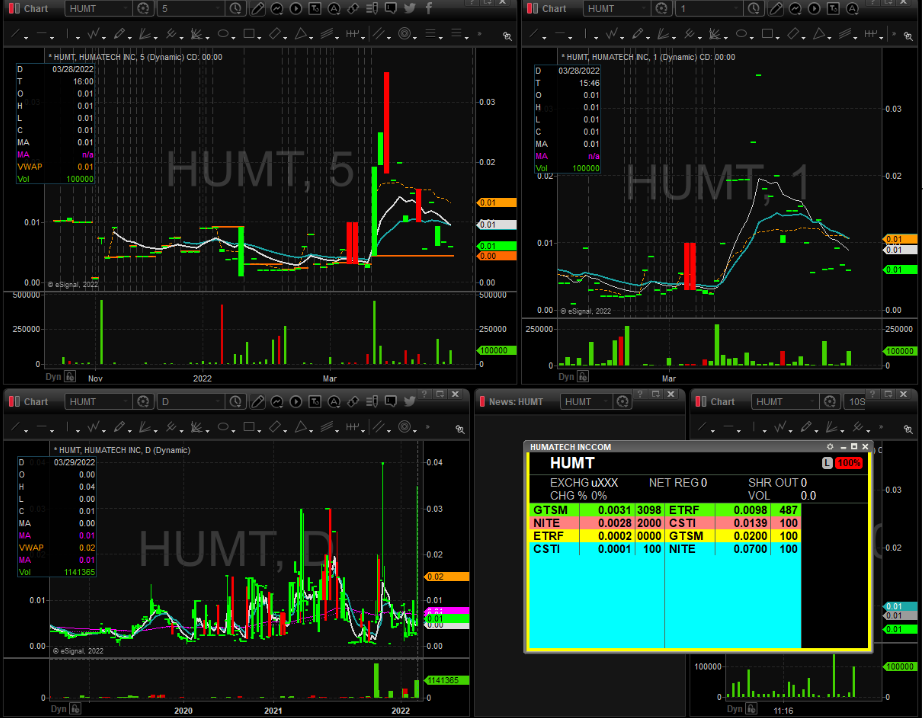The width and height of the screenshot is (923, 718).
Task: Select the pencil freehand tool in daily chart toolbar
Action: coord(119,427)
